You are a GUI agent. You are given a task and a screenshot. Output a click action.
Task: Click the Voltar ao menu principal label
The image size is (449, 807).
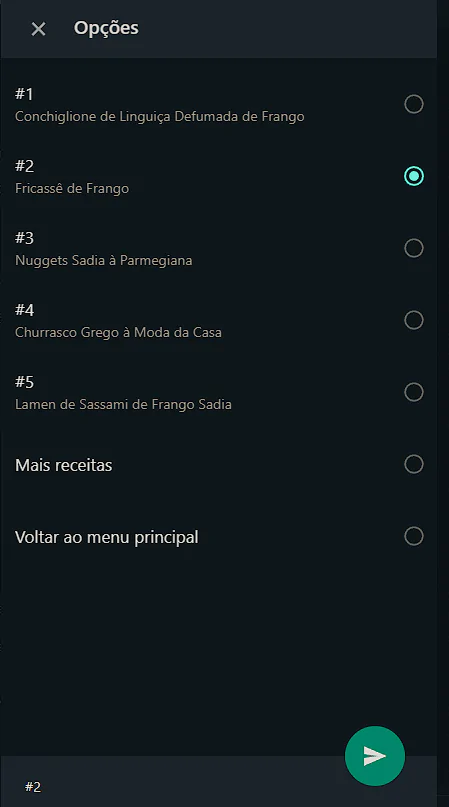(107, 537)
